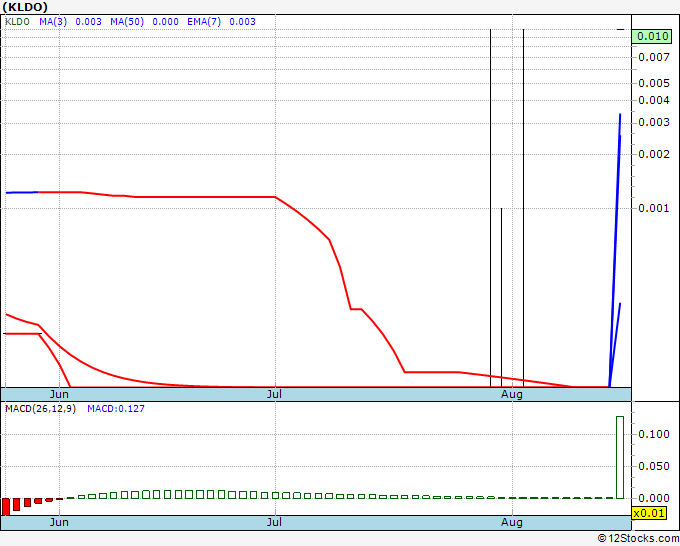
Task: Click the 0.002 price axis label
Action: coord(654,154)
